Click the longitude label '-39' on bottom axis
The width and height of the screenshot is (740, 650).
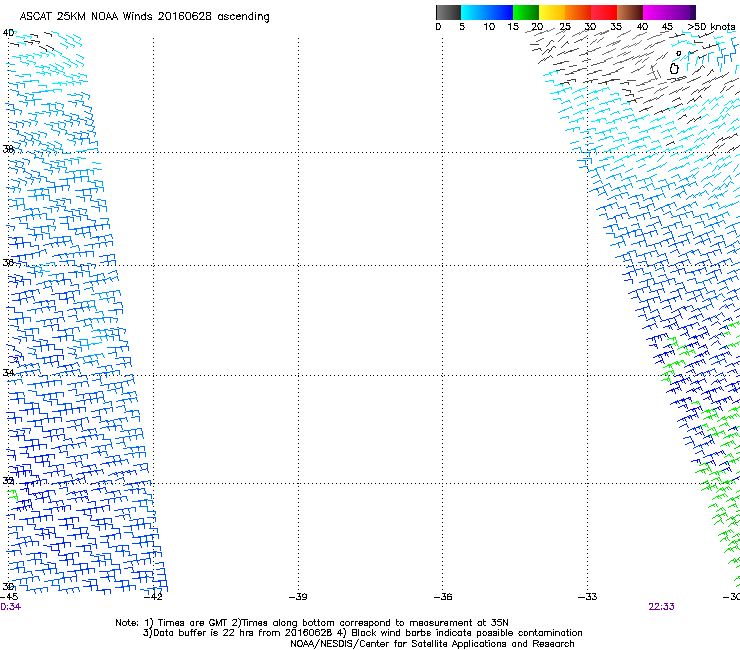(298, 597)
